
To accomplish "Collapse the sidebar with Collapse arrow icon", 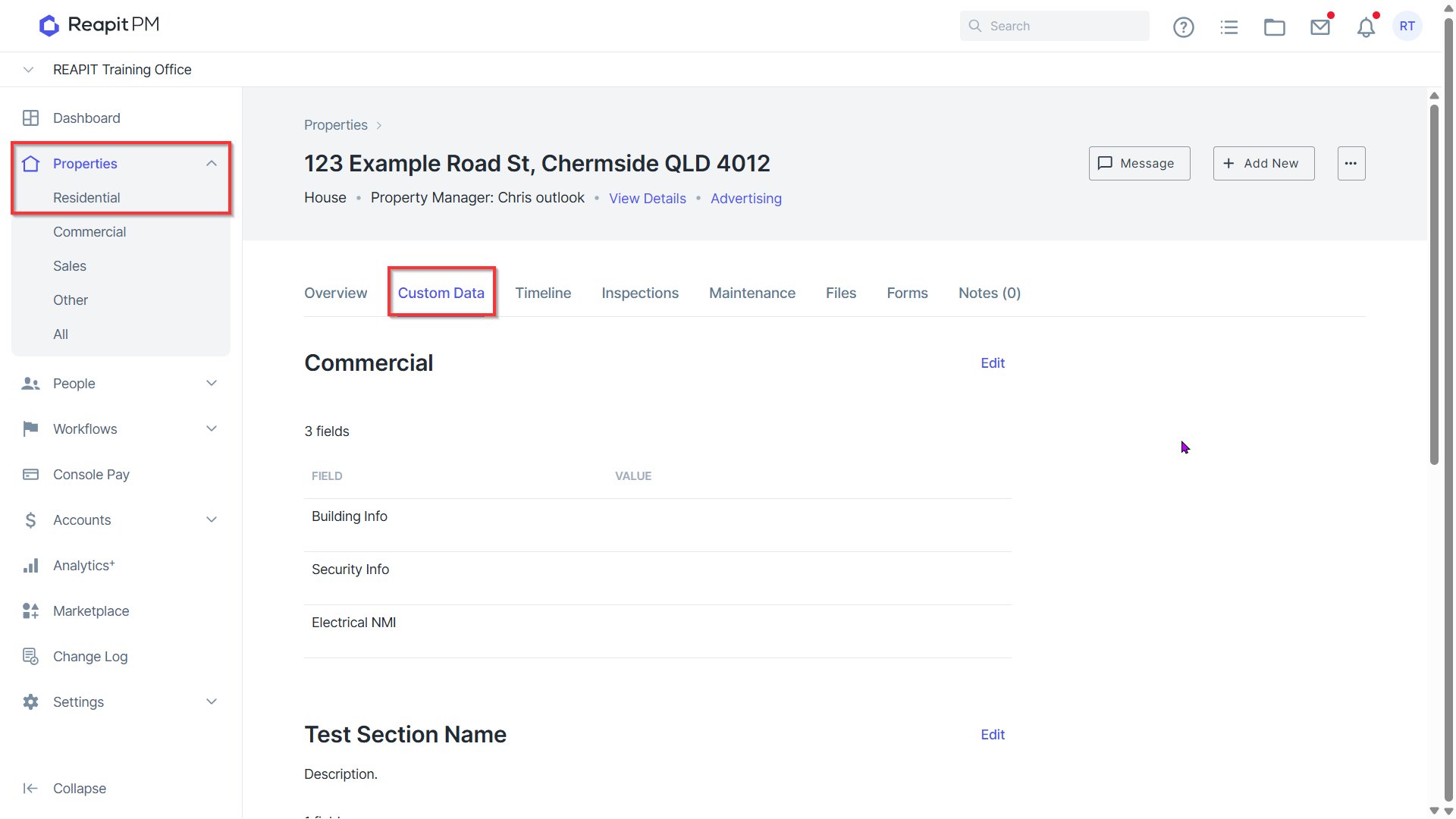I will pos(30,789).
